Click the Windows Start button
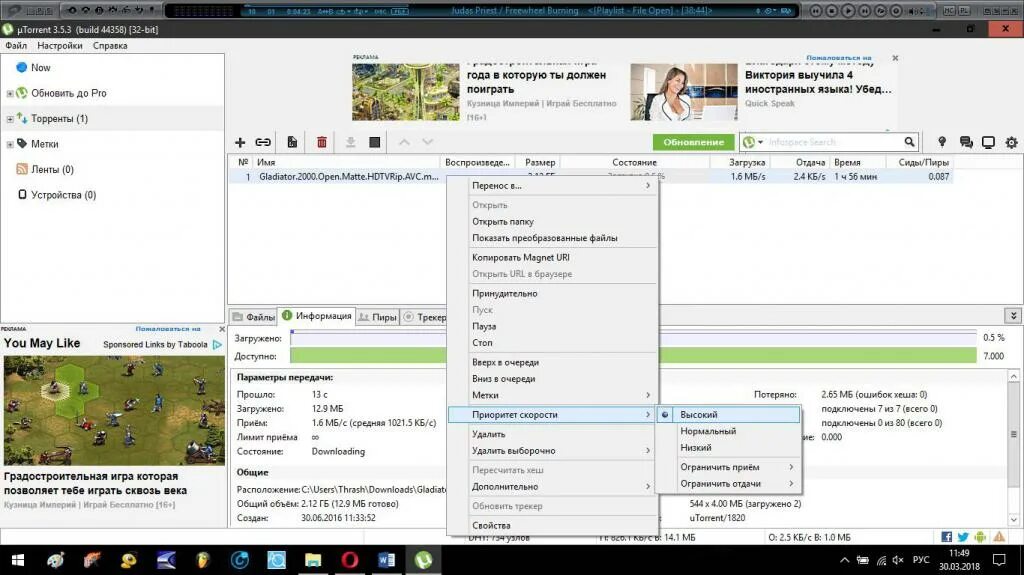This screenshot has height=575, width=1024. (x=18, y=560)
